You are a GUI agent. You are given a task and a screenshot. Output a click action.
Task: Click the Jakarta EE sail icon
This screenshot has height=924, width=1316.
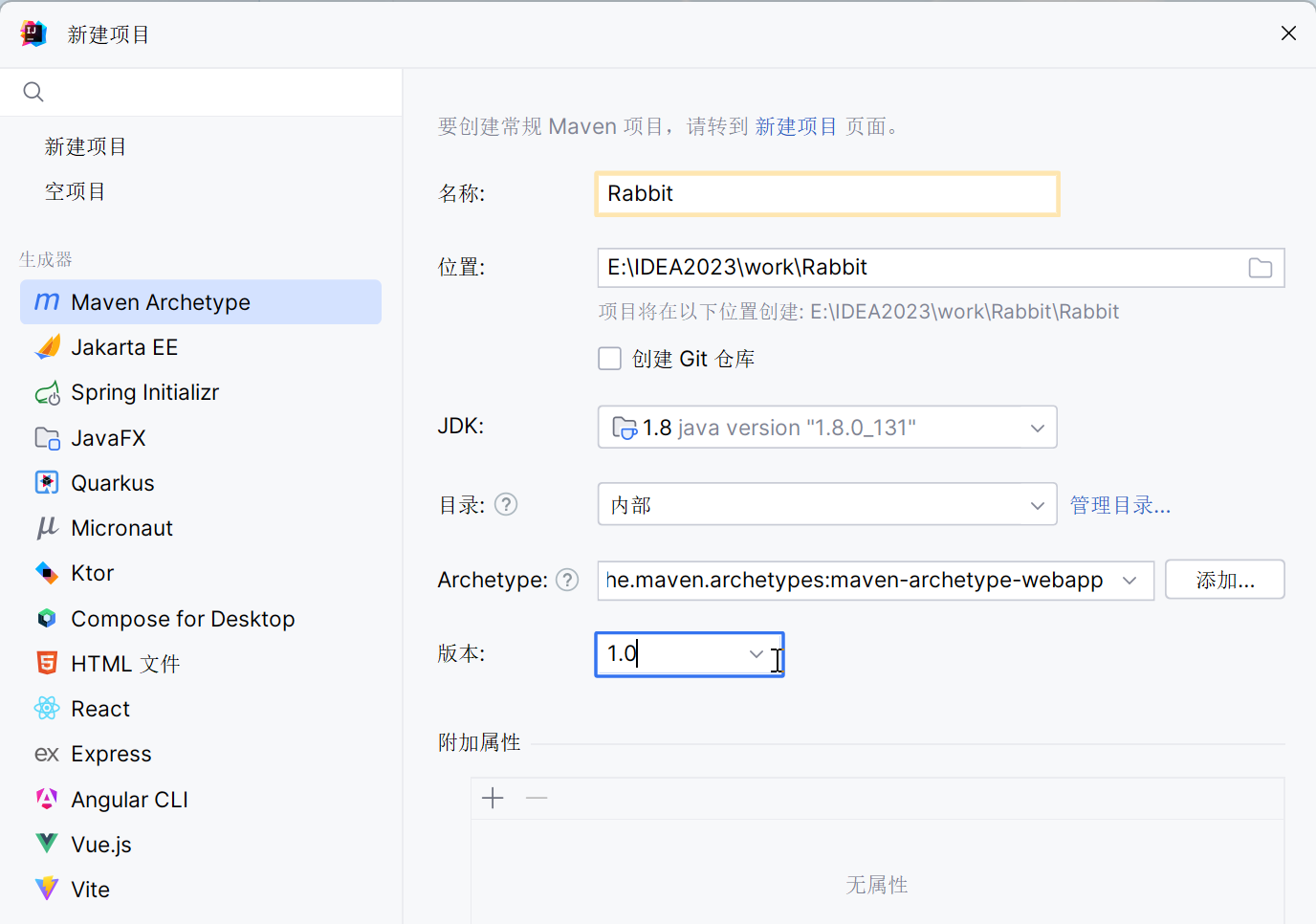pos(47,347)
